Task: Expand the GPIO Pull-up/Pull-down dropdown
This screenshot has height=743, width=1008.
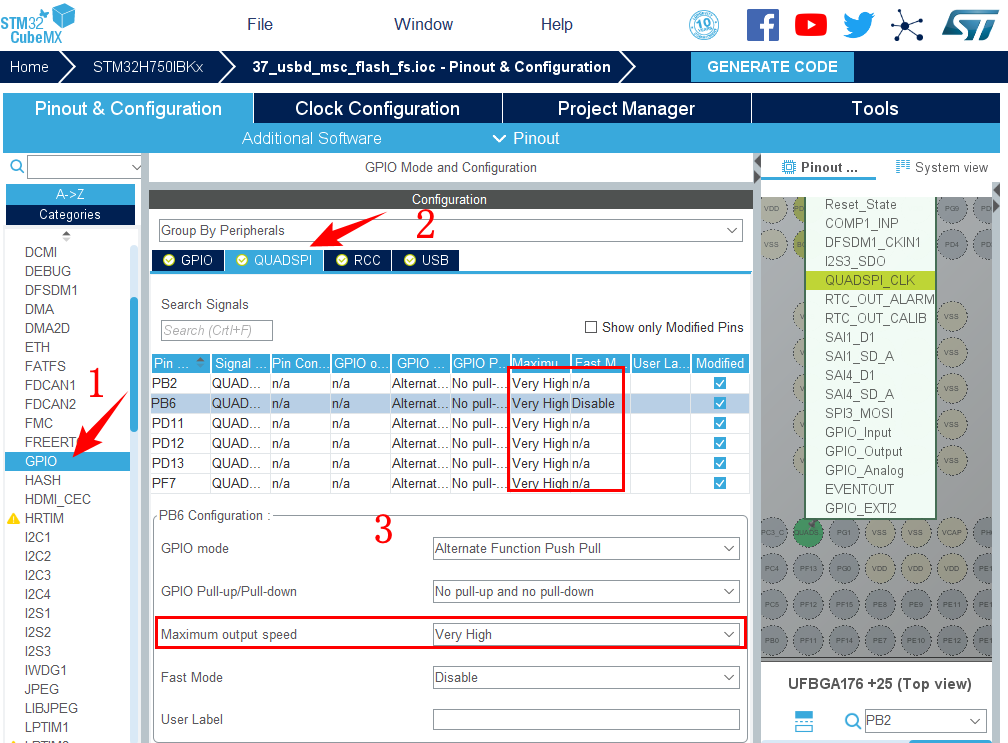Action: (x=586, y=591)
